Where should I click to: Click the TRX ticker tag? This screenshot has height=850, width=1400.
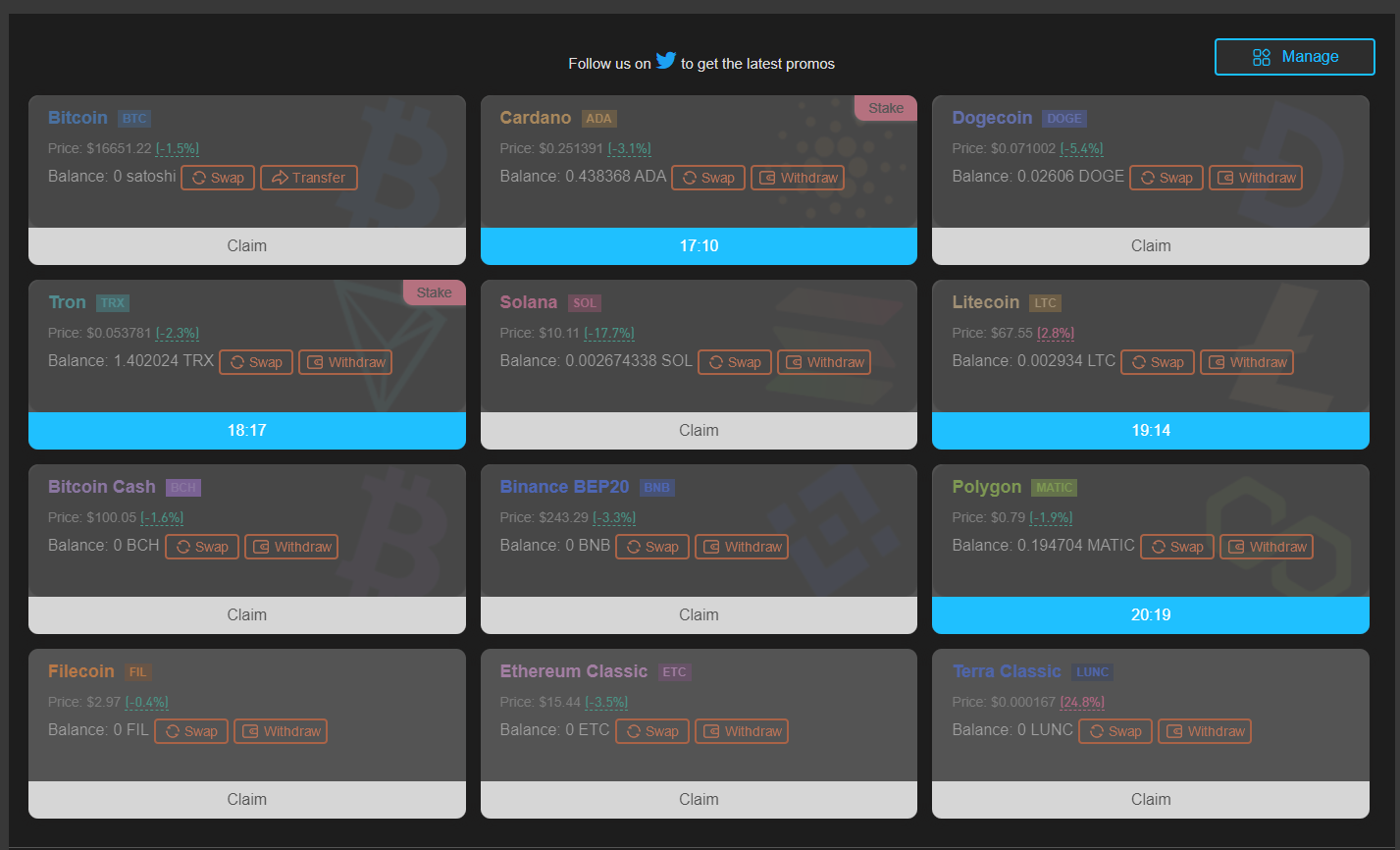113,303
